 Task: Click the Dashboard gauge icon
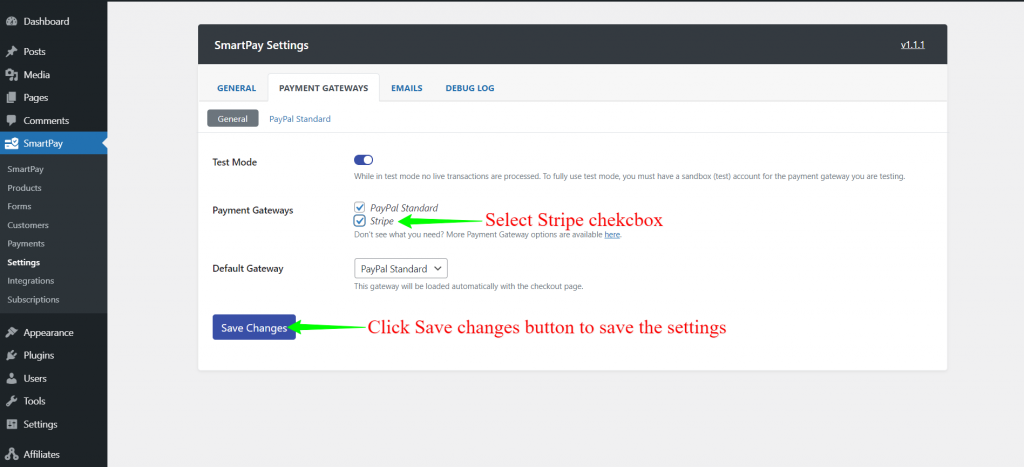coord(11,22)
